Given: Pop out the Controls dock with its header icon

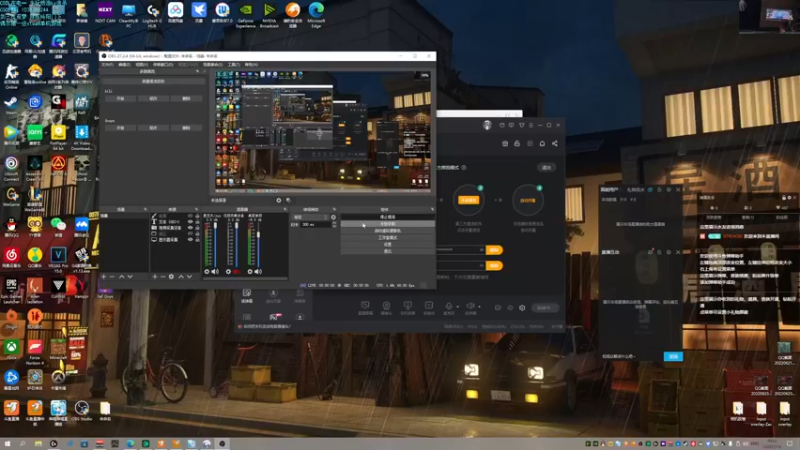Looking at the screenshot, I should tap(432, 209).
